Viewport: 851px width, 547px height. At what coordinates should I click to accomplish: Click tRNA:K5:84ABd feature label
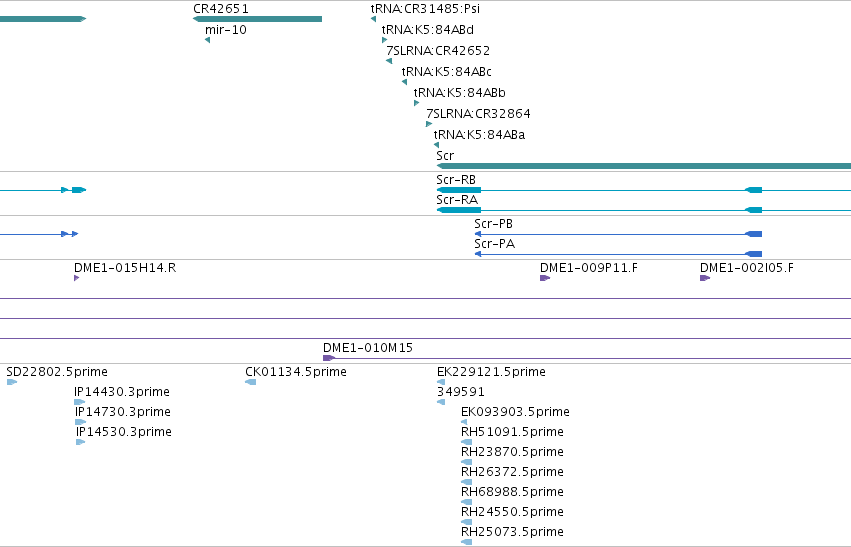pyautogui.click(x=428, y=30)
